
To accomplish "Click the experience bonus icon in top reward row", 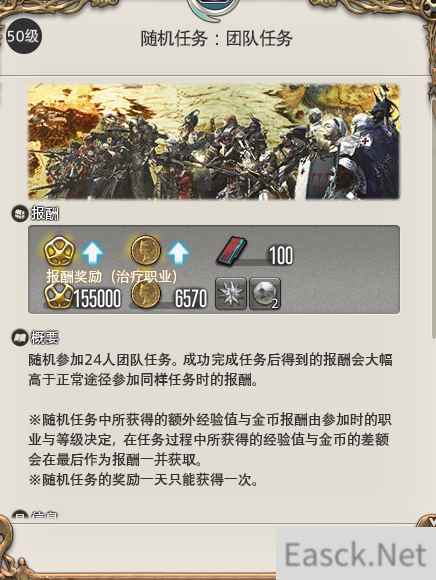I will (59, 251).
